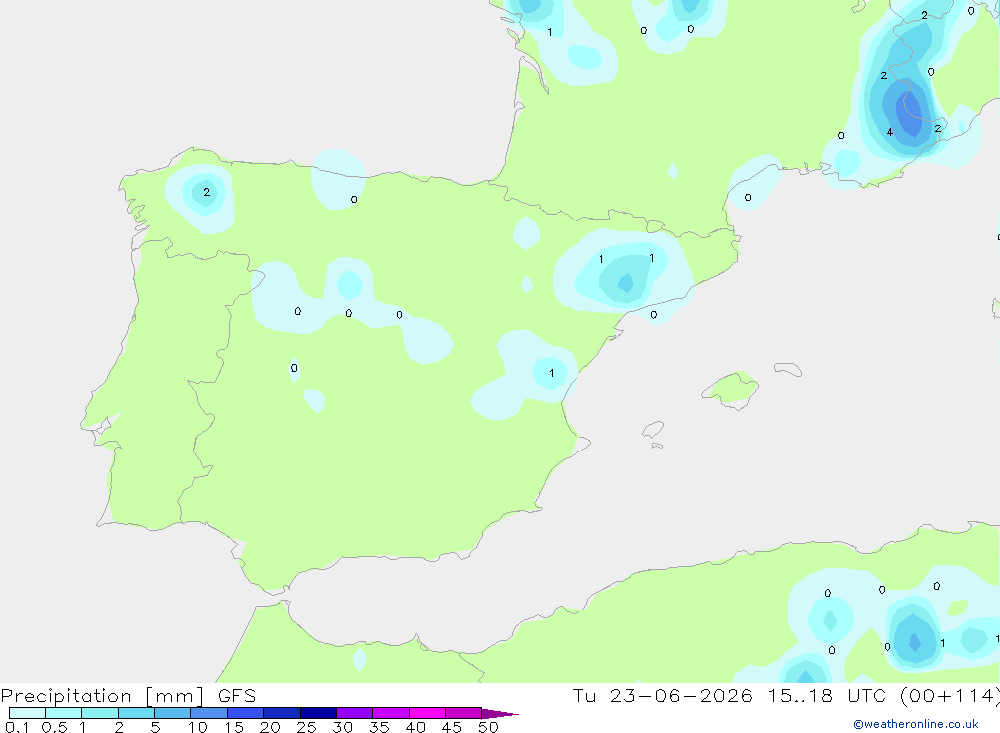The image size is (1000, 733).
Task: Click legend scale label '15'
Action: tap(234, 727)
